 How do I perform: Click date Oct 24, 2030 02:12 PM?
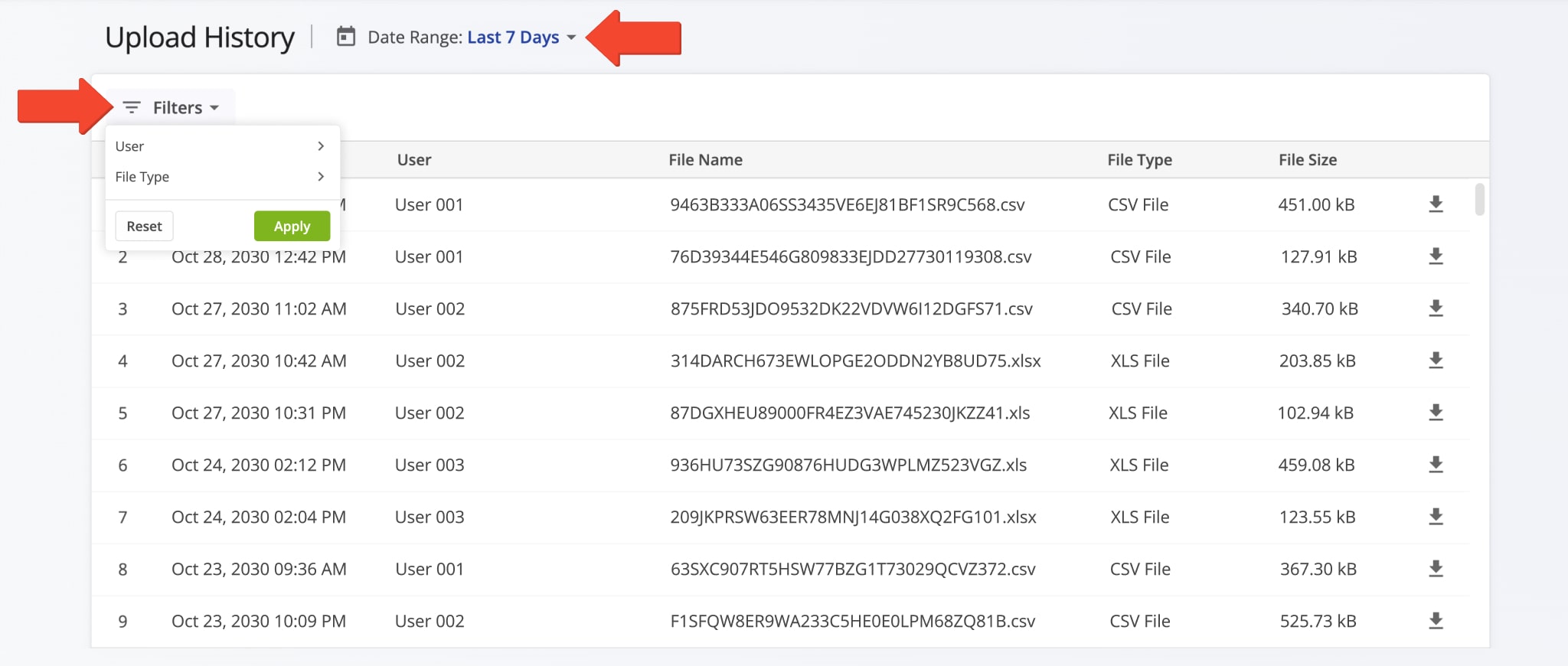[x=259, y=465]
